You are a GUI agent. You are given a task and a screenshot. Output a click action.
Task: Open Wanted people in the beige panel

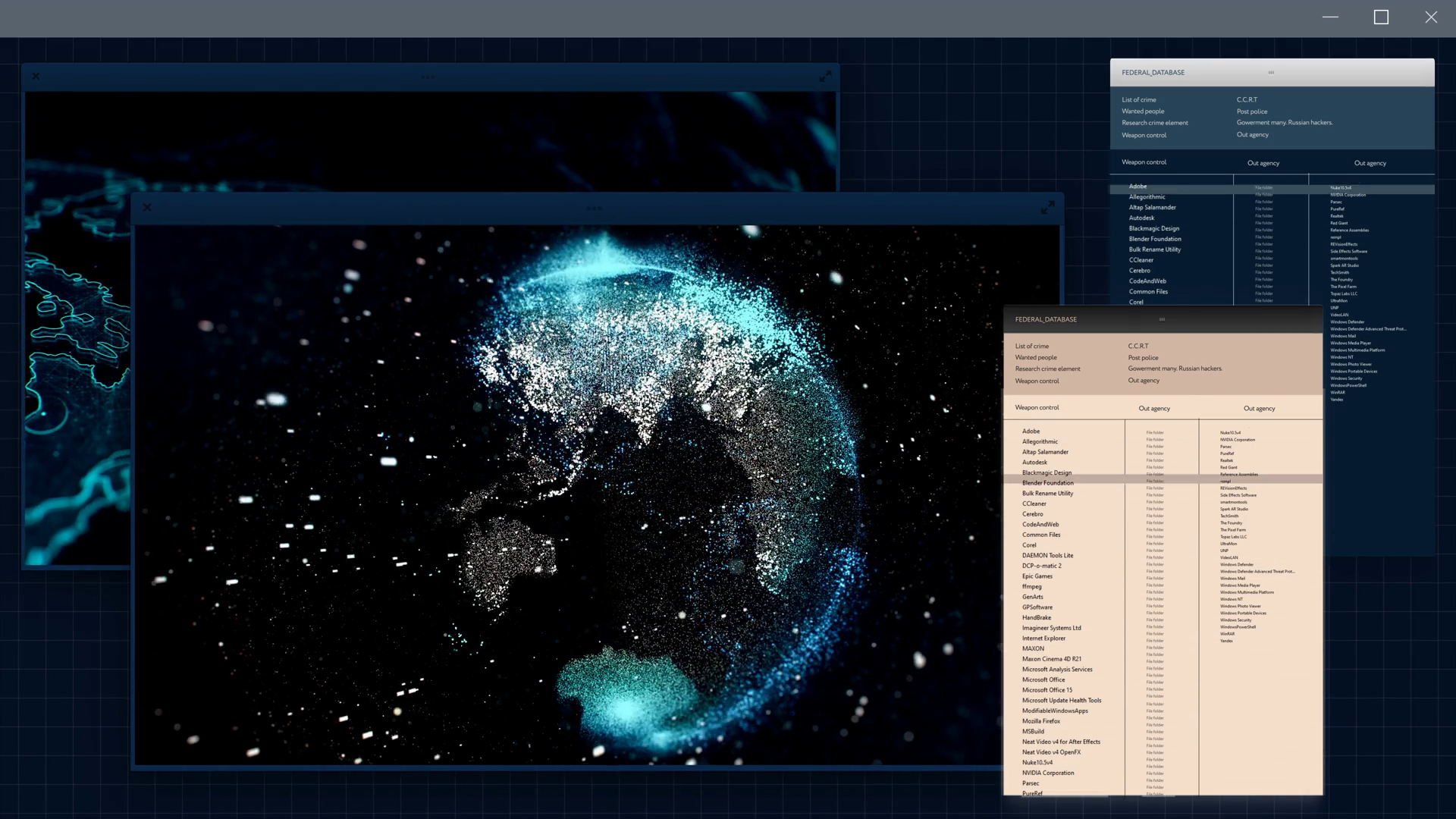pos(1036,357)
